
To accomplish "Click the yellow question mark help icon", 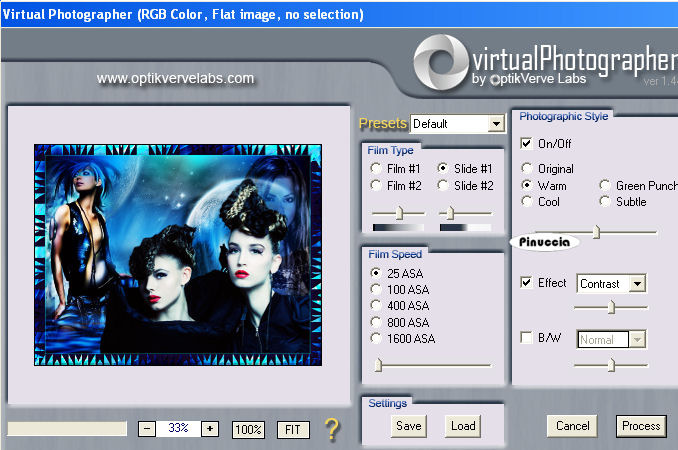I will coord(332,429).
